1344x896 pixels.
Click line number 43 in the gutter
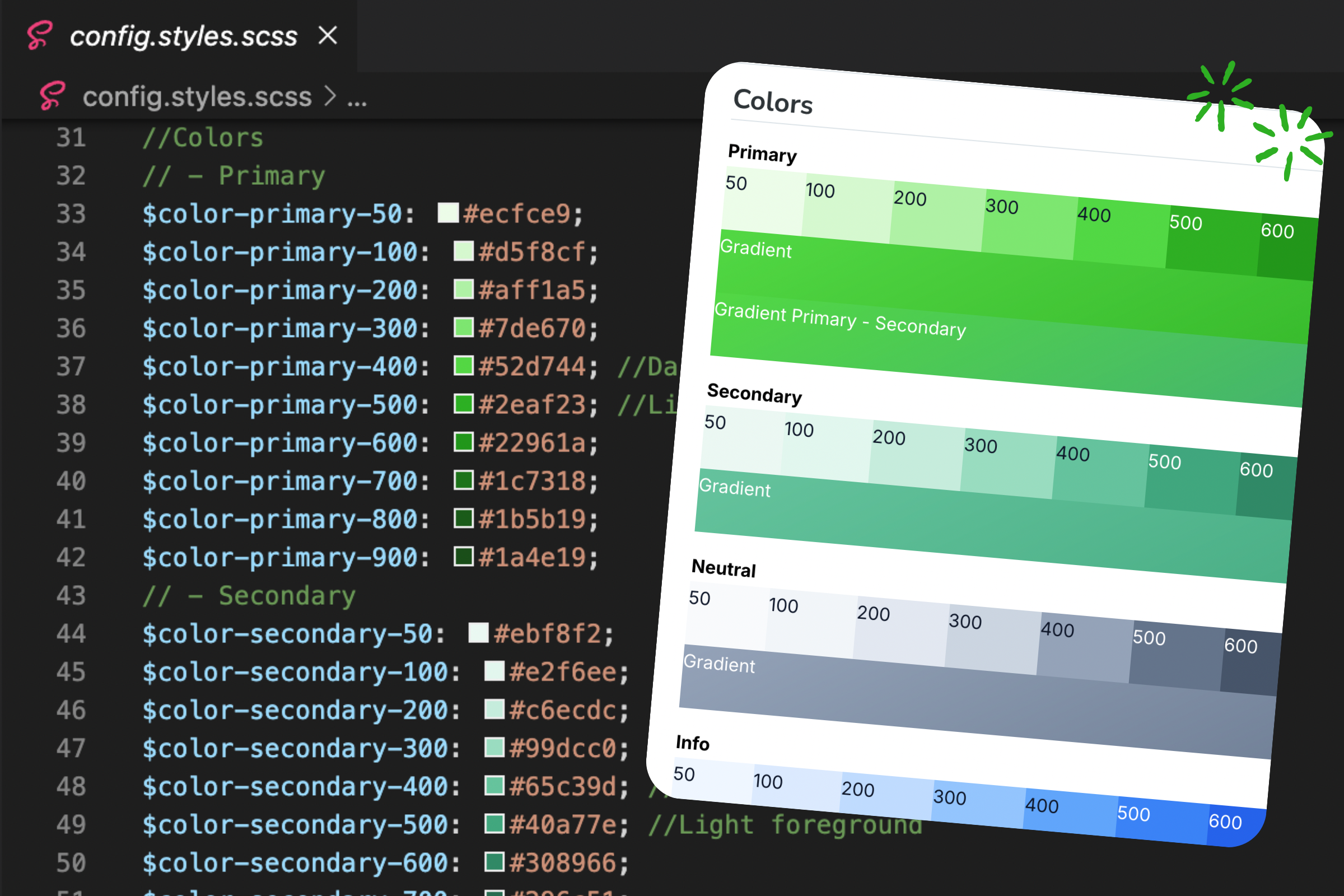tap(71, 595)
